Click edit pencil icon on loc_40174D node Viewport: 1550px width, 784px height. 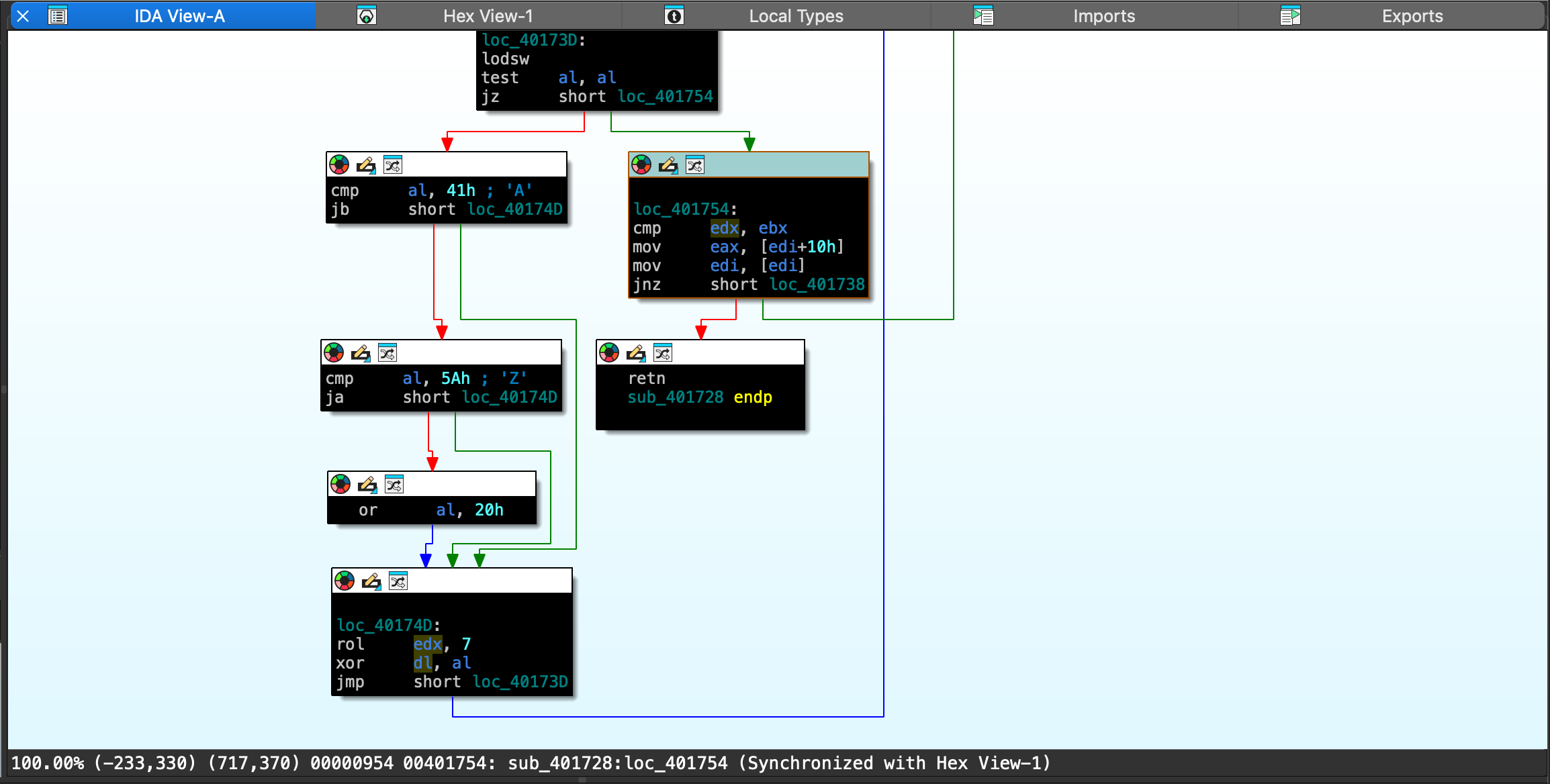(x=371, y=581)
